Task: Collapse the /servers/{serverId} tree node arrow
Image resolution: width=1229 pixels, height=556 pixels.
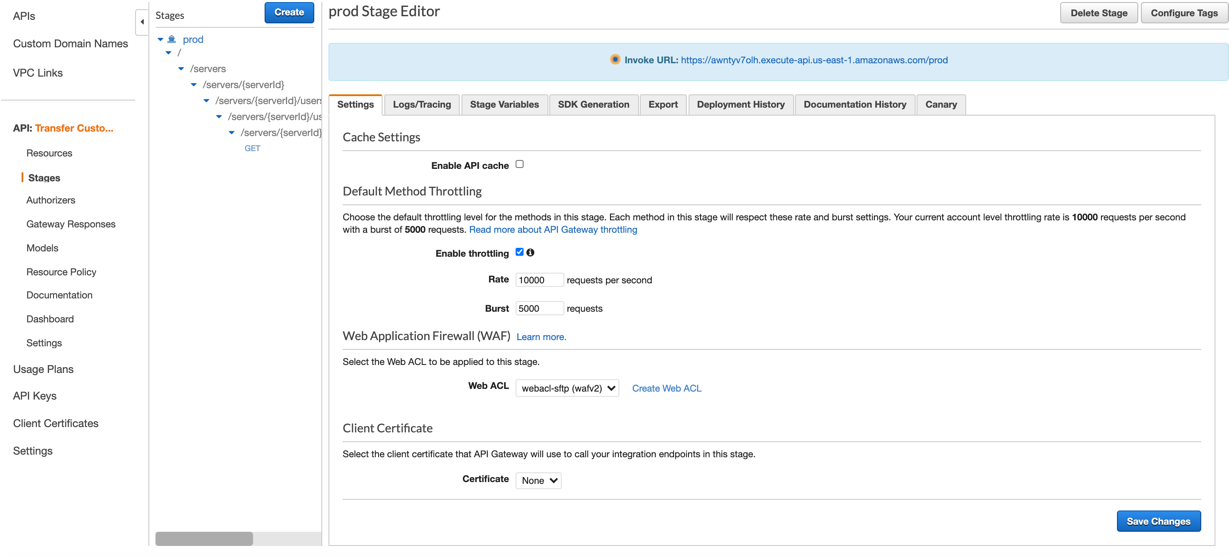Action: pyautogui.click(x=194, y=85)
